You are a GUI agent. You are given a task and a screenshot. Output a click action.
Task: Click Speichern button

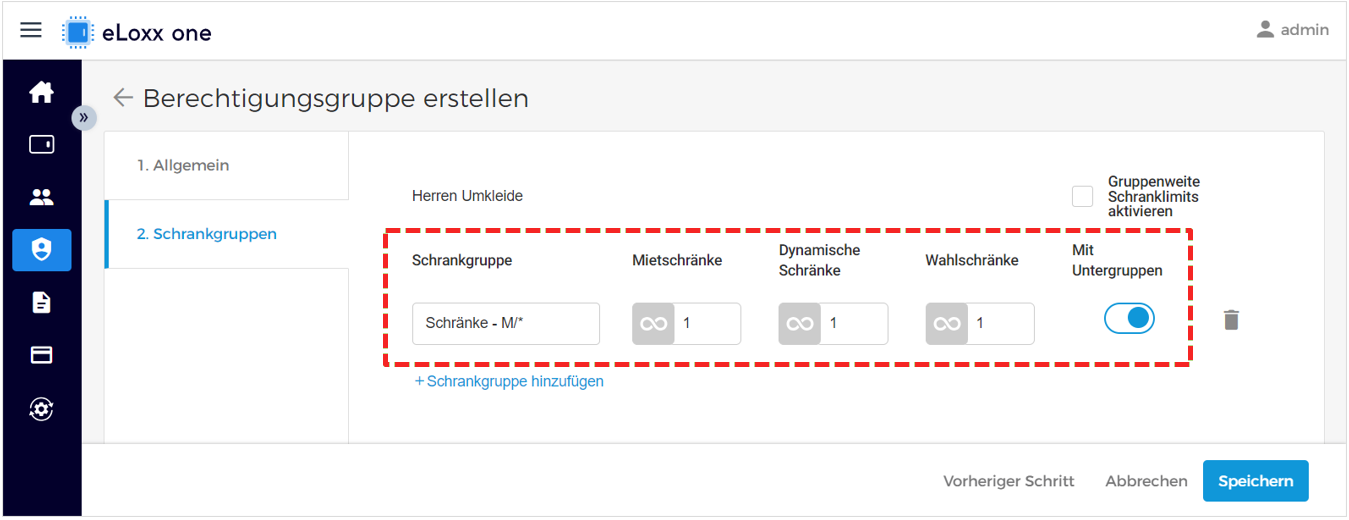pyautogui.click(x=1255, y=481)
